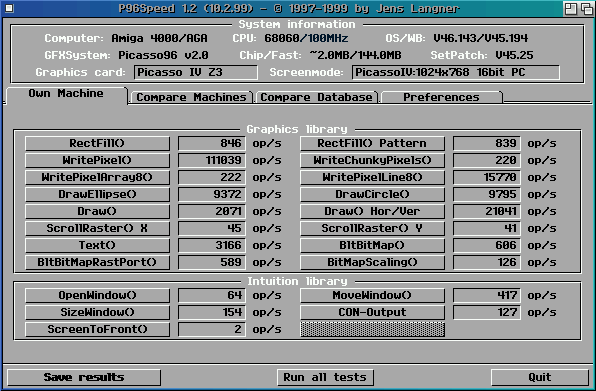Image resolution: width=596 pixels, height=391 pixels.
Task: Click the RectFill() Pattern result 839
Action: [487, 143]
